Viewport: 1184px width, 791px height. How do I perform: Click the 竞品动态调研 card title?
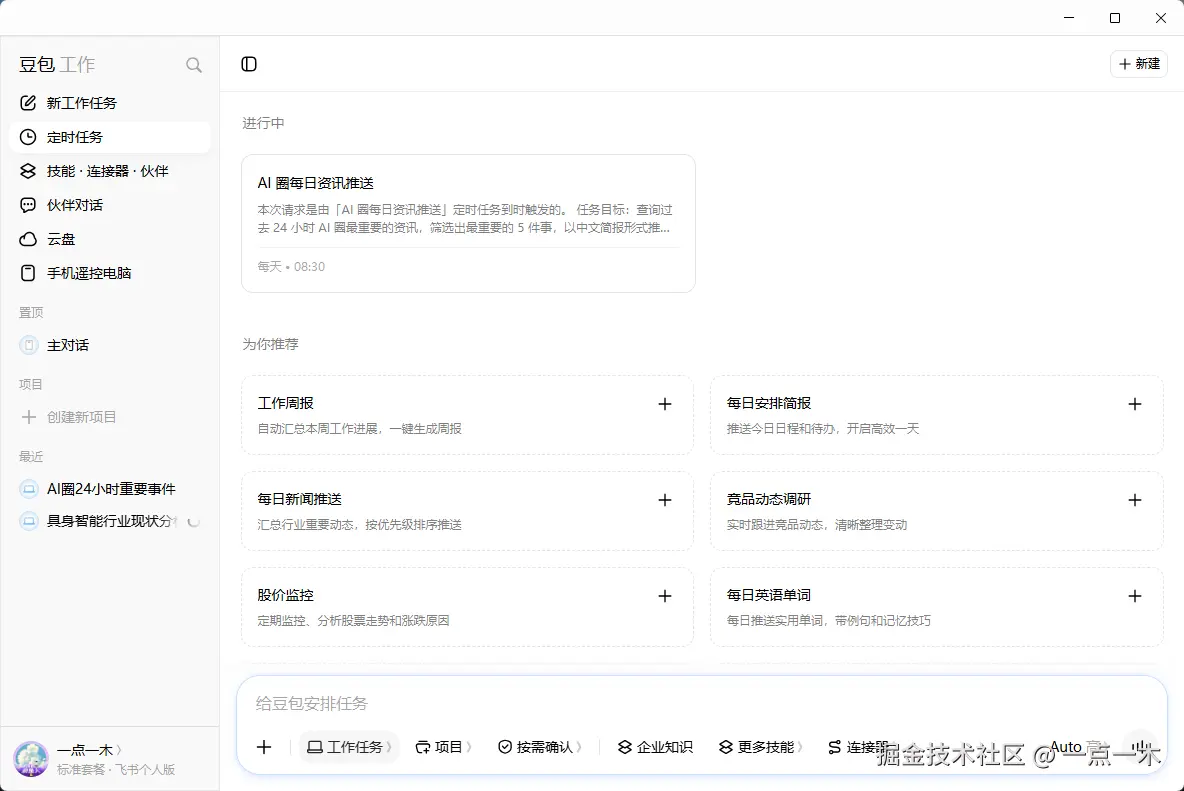pyautogui.click(x=769, y=500)
